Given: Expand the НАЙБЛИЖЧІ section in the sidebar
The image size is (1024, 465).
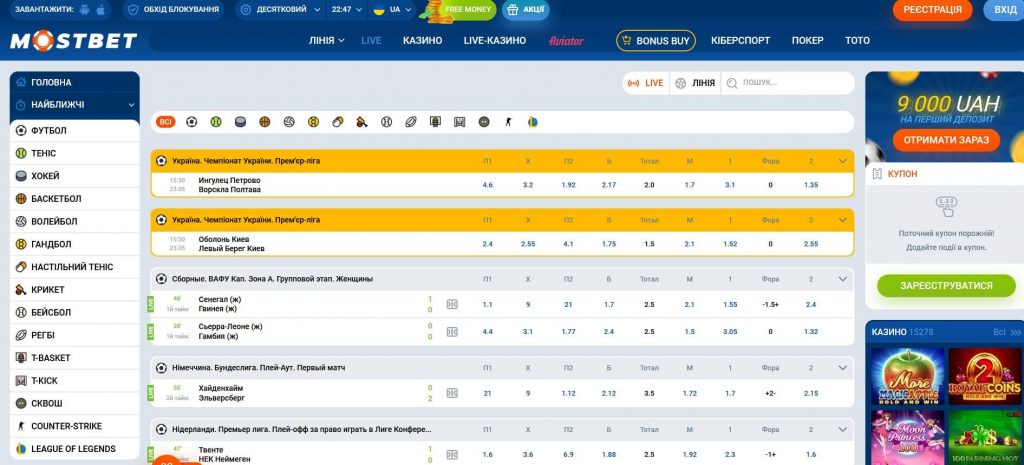Looking at the screenshot, I should coord(74,104).
